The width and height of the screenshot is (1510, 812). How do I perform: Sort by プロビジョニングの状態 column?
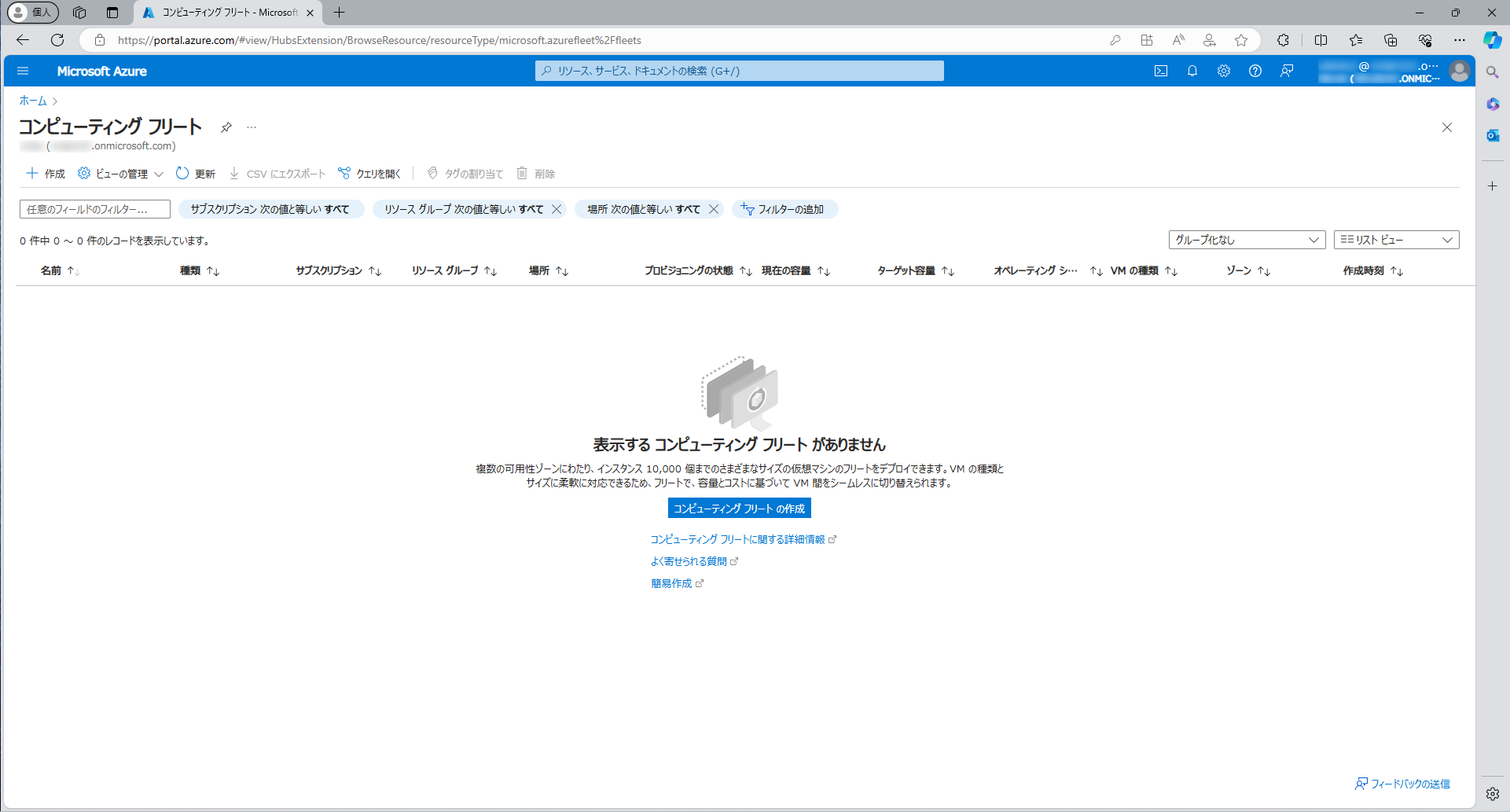tap(699, 270)
